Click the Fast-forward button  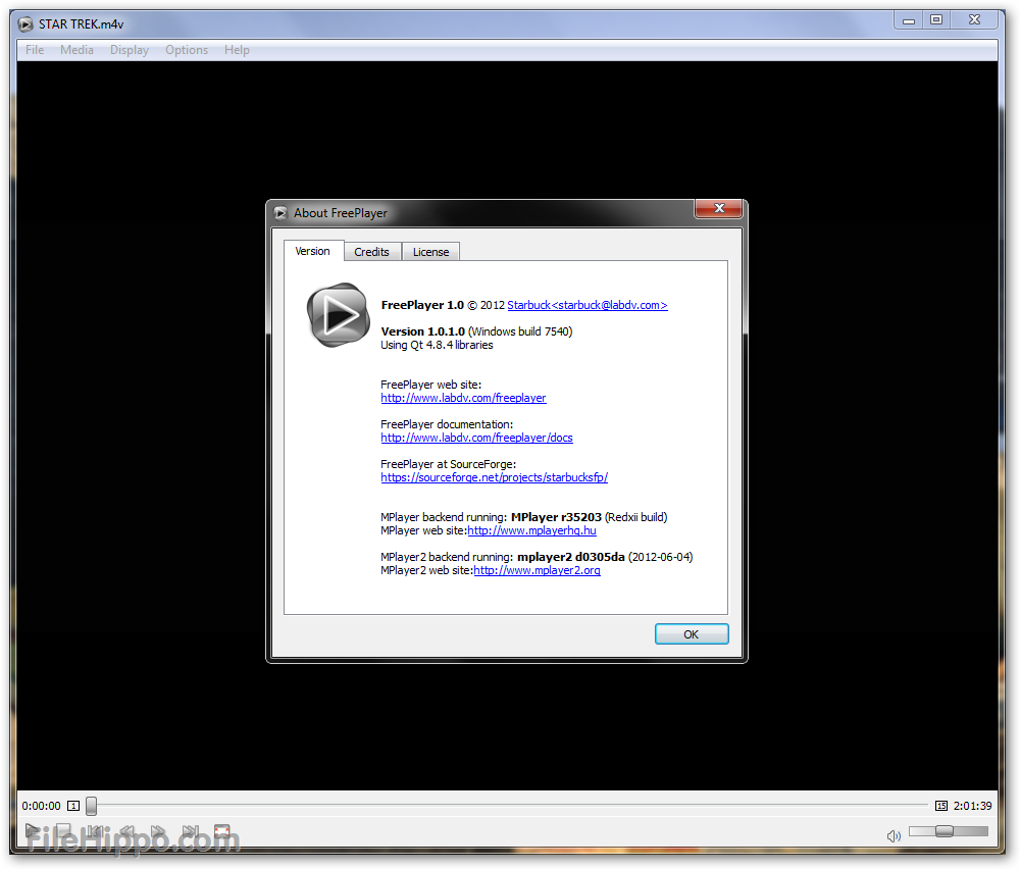click(158, 831)
